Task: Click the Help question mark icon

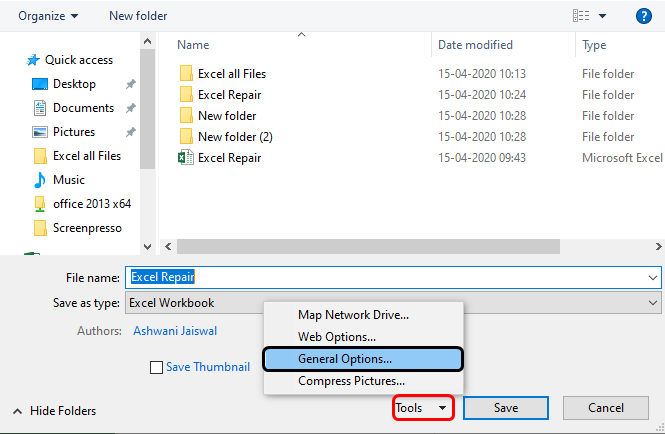Action: click(x=644, y=16)
